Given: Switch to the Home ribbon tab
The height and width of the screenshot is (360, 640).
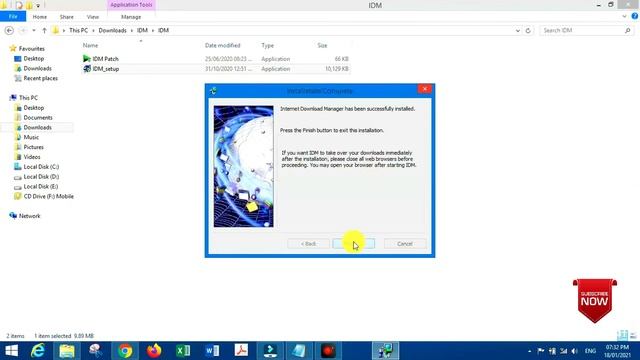Looking at the screenshot, I should pos(40,17).
